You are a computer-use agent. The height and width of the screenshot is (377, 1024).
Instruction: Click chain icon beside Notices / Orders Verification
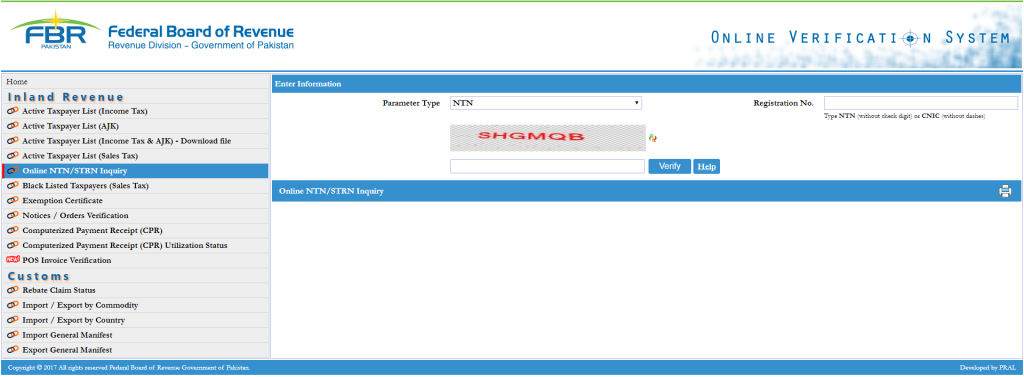(x=12, y=216)
